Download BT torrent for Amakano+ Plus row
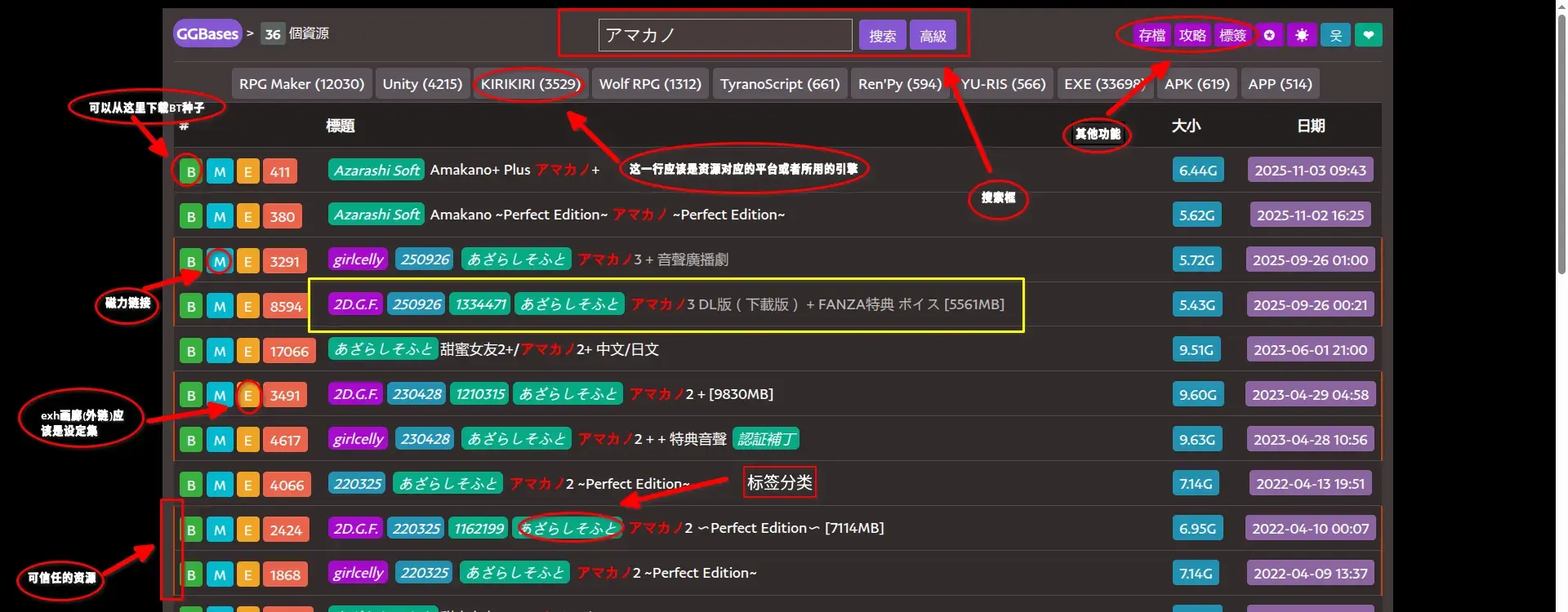 tap(190, 171)
